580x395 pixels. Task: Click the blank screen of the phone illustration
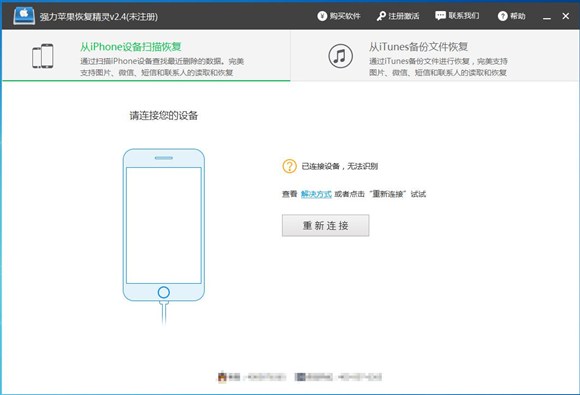[x=164, y=225]
